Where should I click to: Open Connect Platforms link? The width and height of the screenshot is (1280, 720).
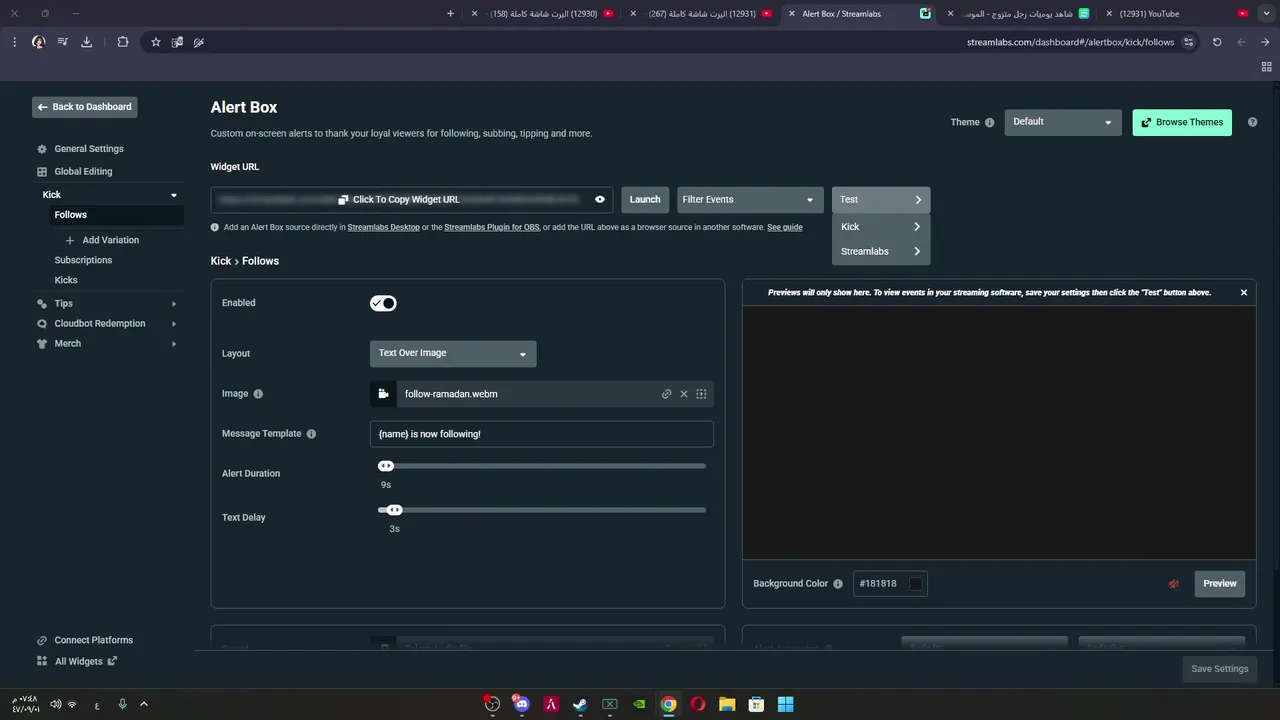(85, 640)
